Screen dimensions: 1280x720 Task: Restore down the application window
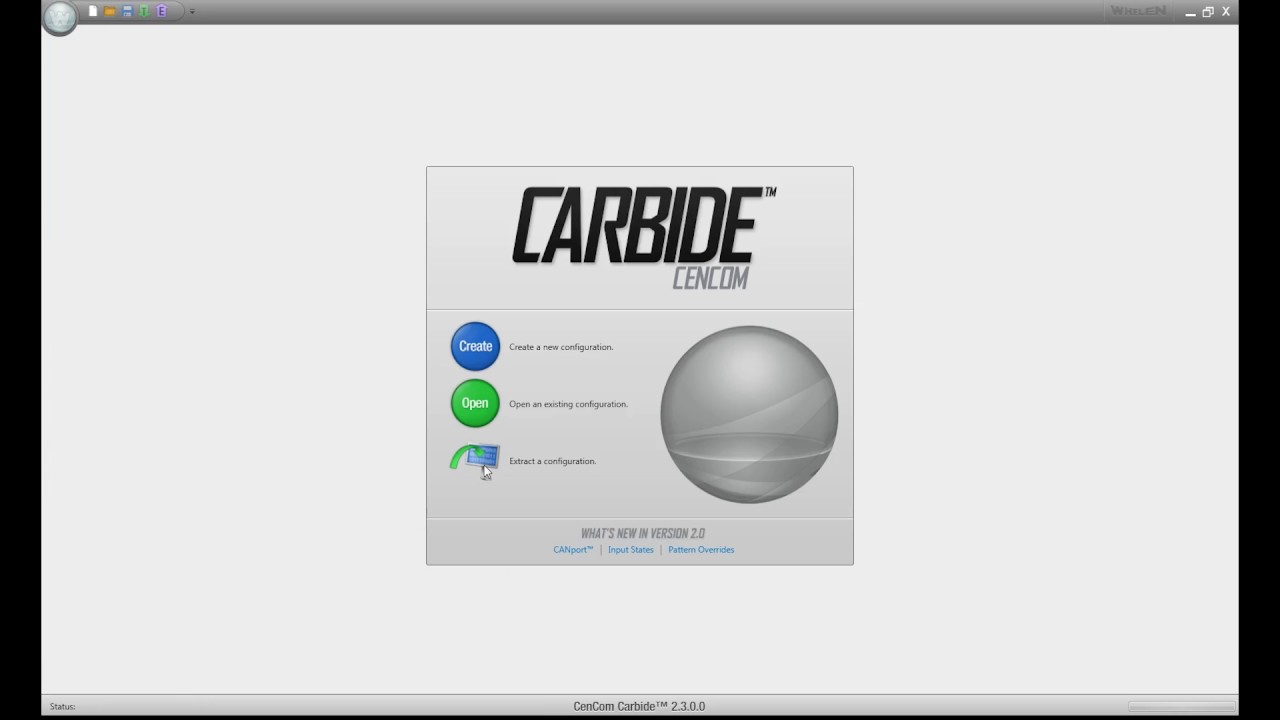click(1208, 12)
